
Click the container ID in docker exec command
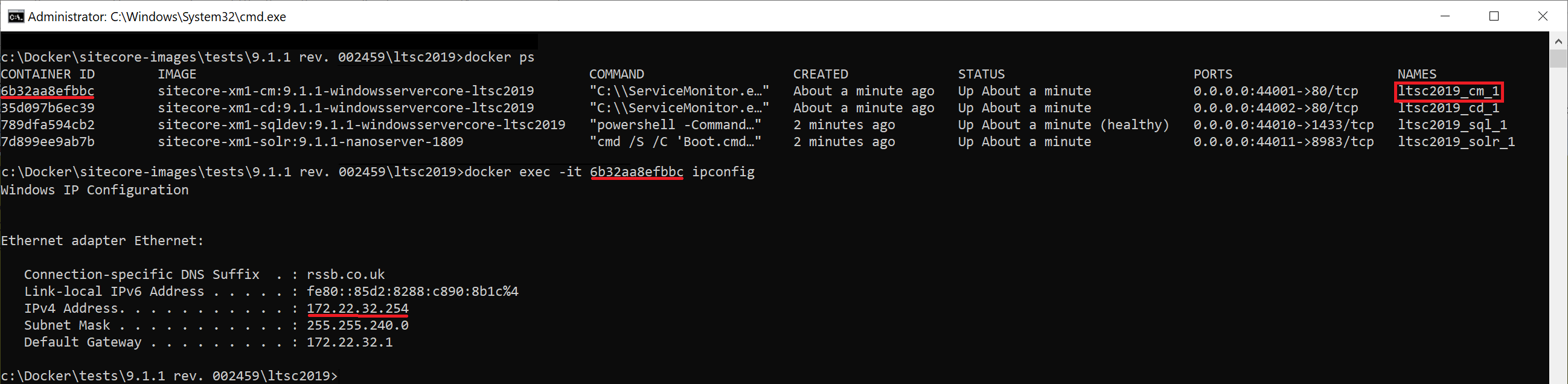[637, 172]
